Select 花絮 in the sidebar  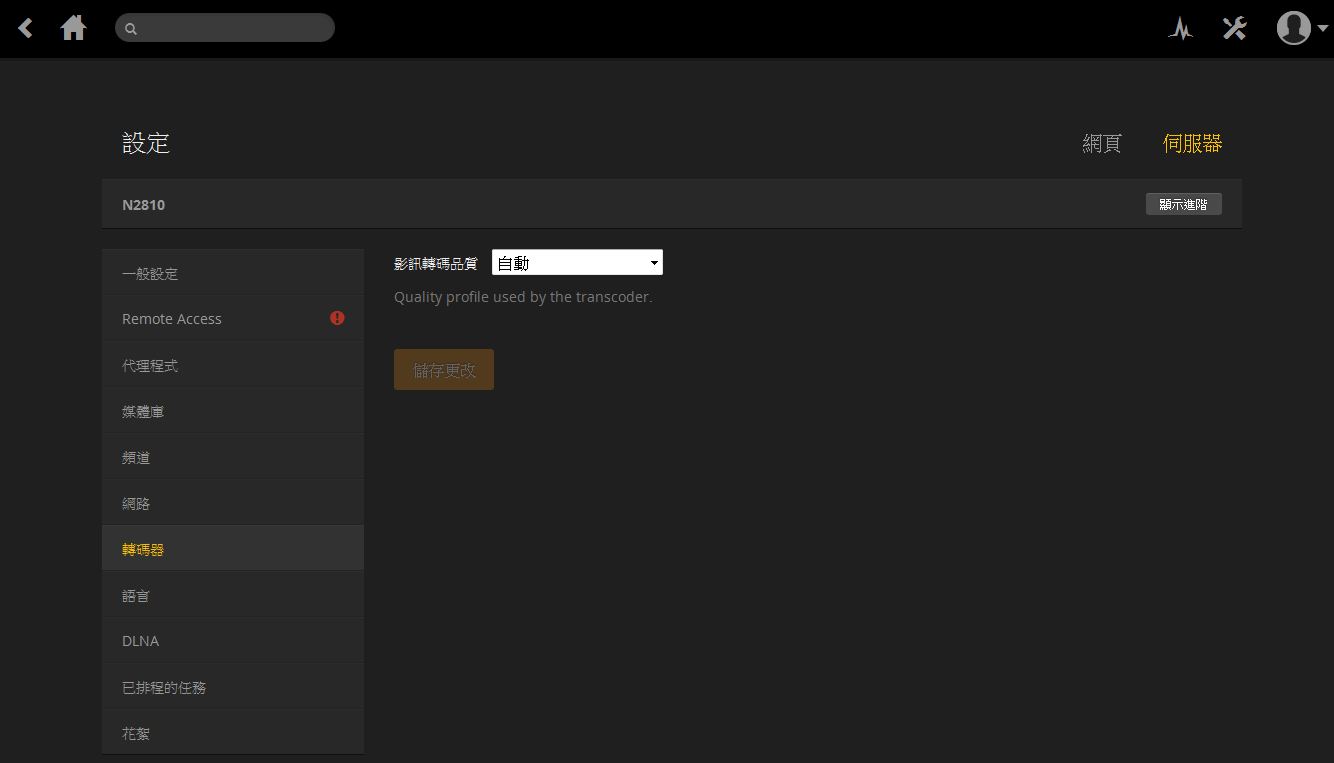233,733
